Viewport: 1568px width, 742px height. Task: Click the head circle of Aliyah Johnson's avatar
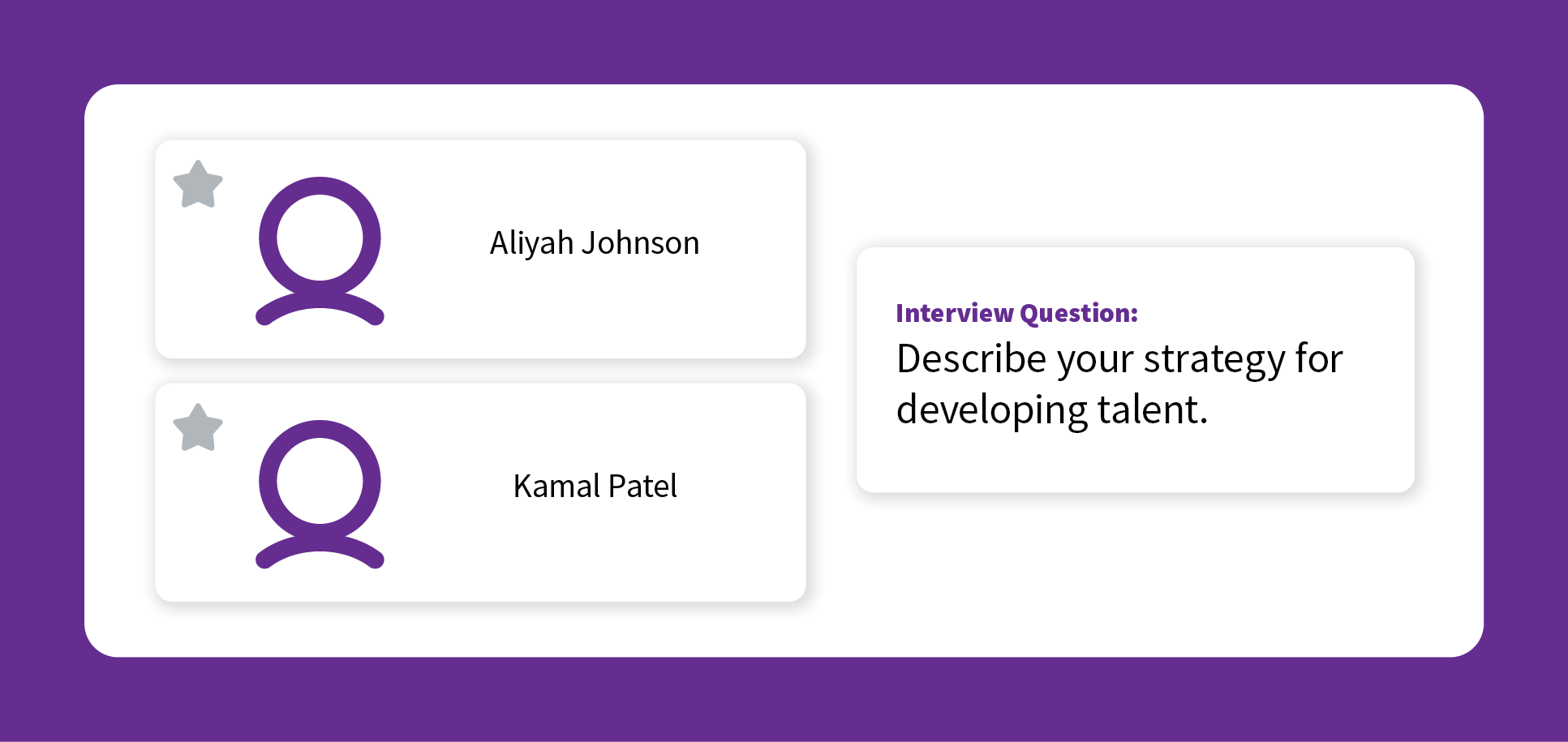pyautogui.click(x=320, y=238)
